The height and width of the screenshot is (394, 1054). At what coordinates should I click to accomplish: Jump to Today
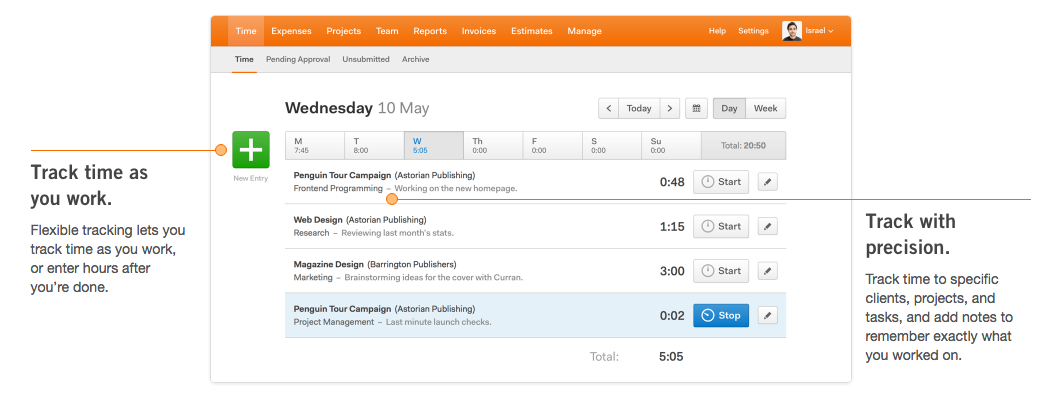coord(639,108)
